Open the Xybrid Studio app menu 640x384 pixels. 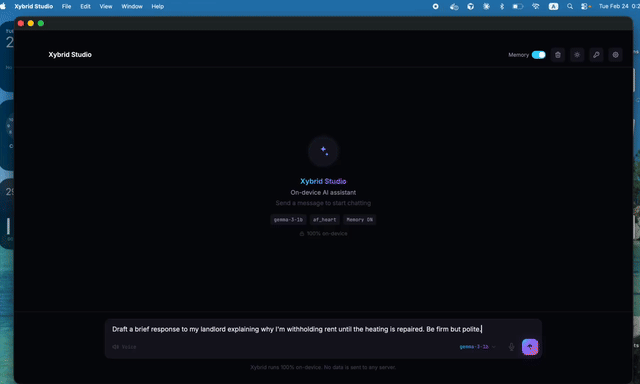(x=33, y=7)
